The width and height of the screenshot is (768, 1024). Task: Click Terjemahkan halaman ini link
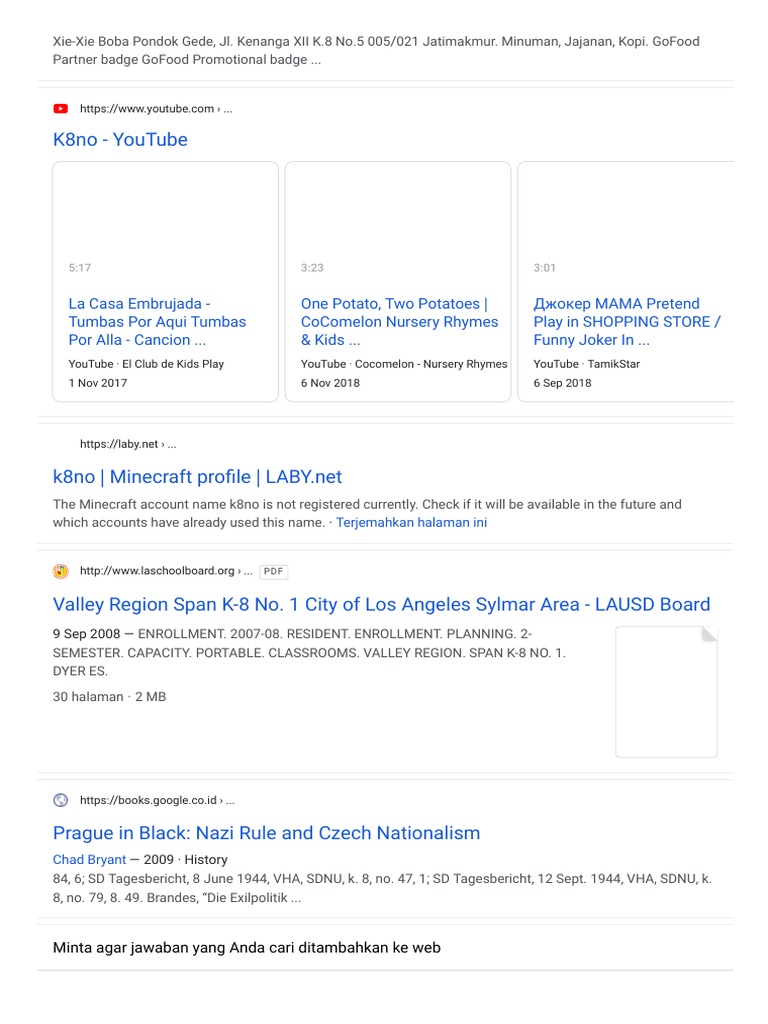tap(411, 522)
